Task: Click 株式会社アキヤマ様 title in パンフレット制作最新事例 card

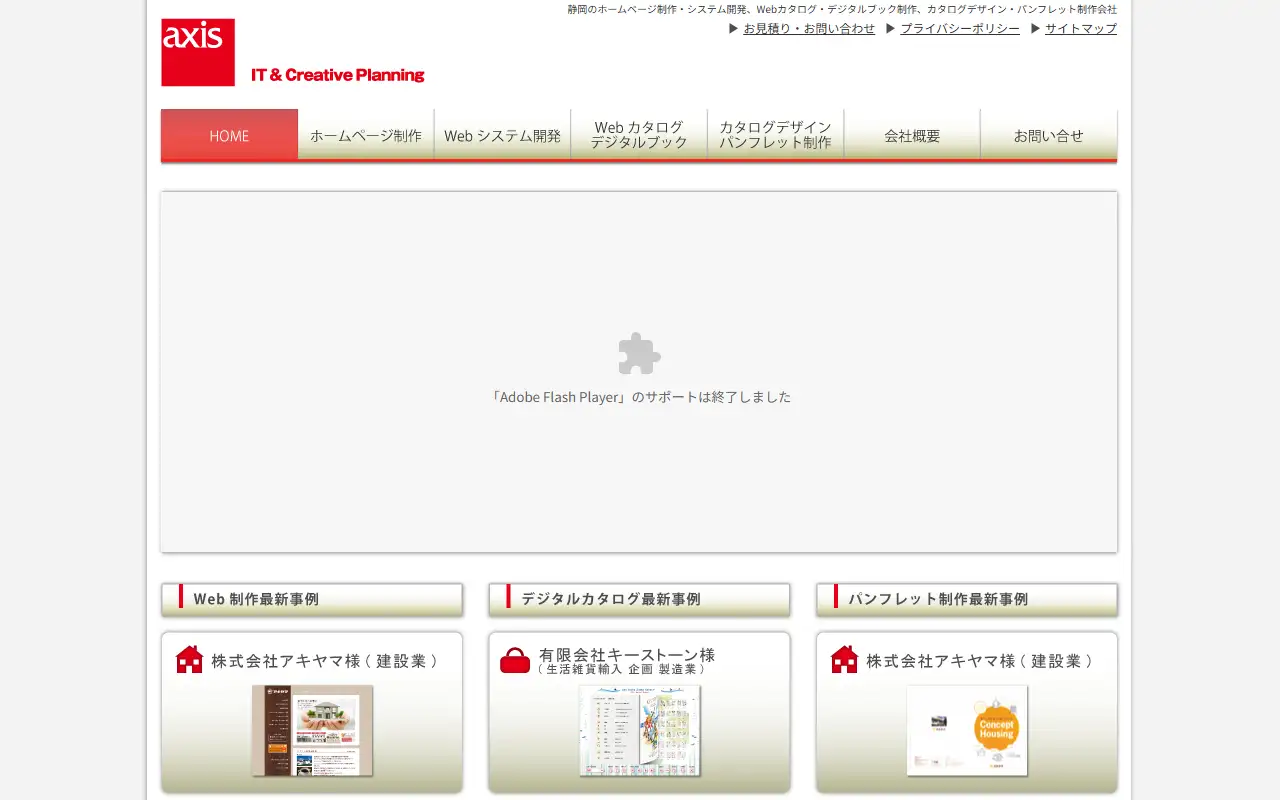Action: (979, 661)
